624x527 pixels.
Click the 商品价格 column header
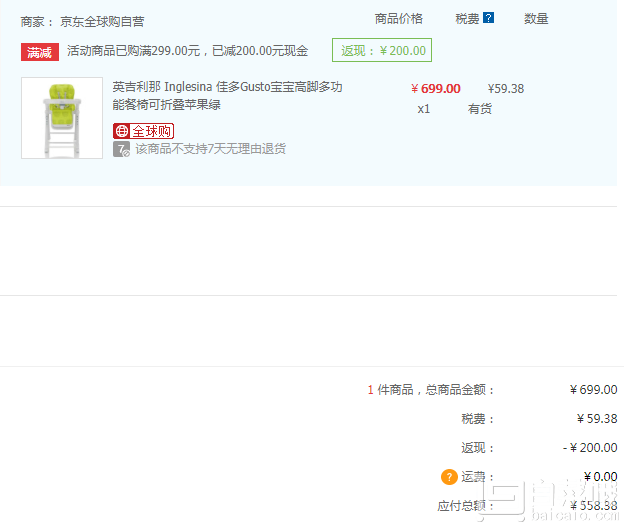(398, 19)
